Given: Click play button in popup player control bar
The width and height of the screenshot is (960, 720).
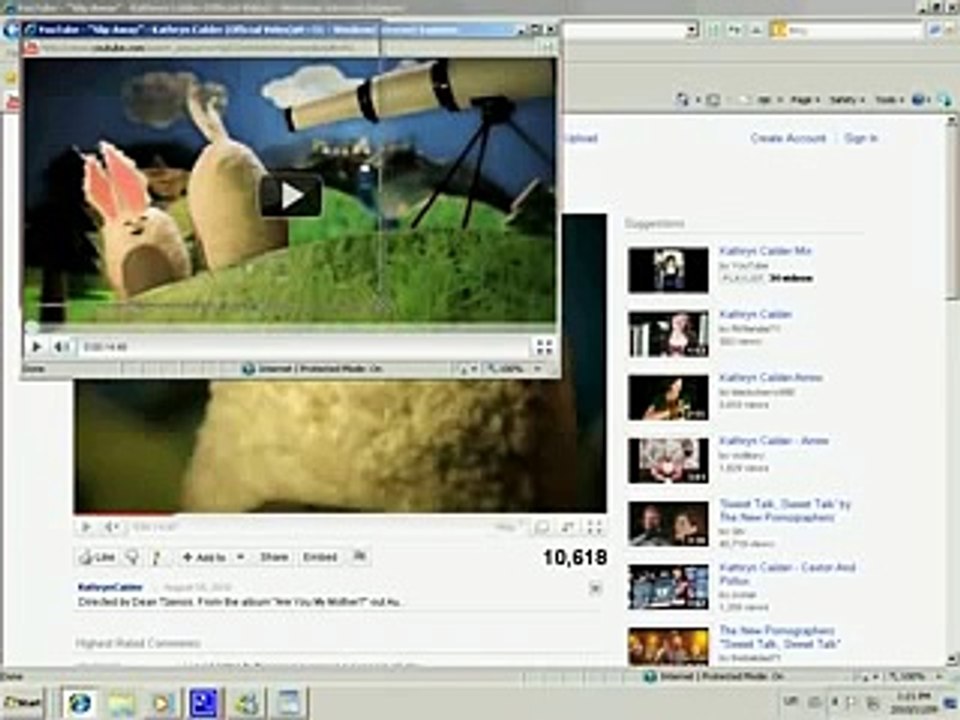Looking at the screenshot, I should click(36, 347).
